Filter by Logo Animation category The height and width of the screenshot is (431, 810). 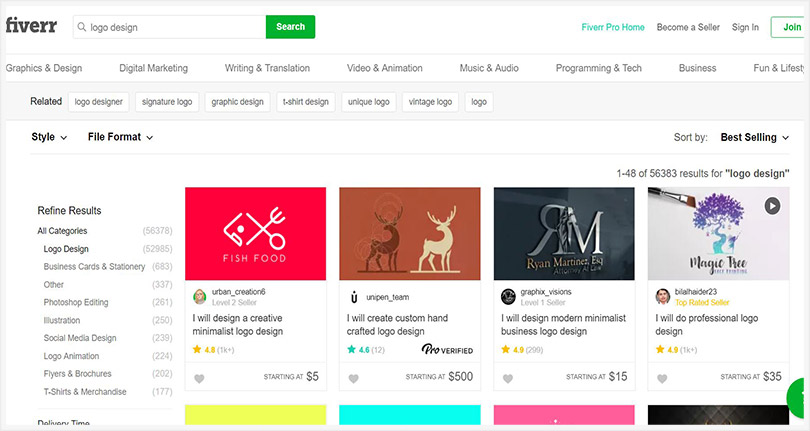click(x=71, y=356)
